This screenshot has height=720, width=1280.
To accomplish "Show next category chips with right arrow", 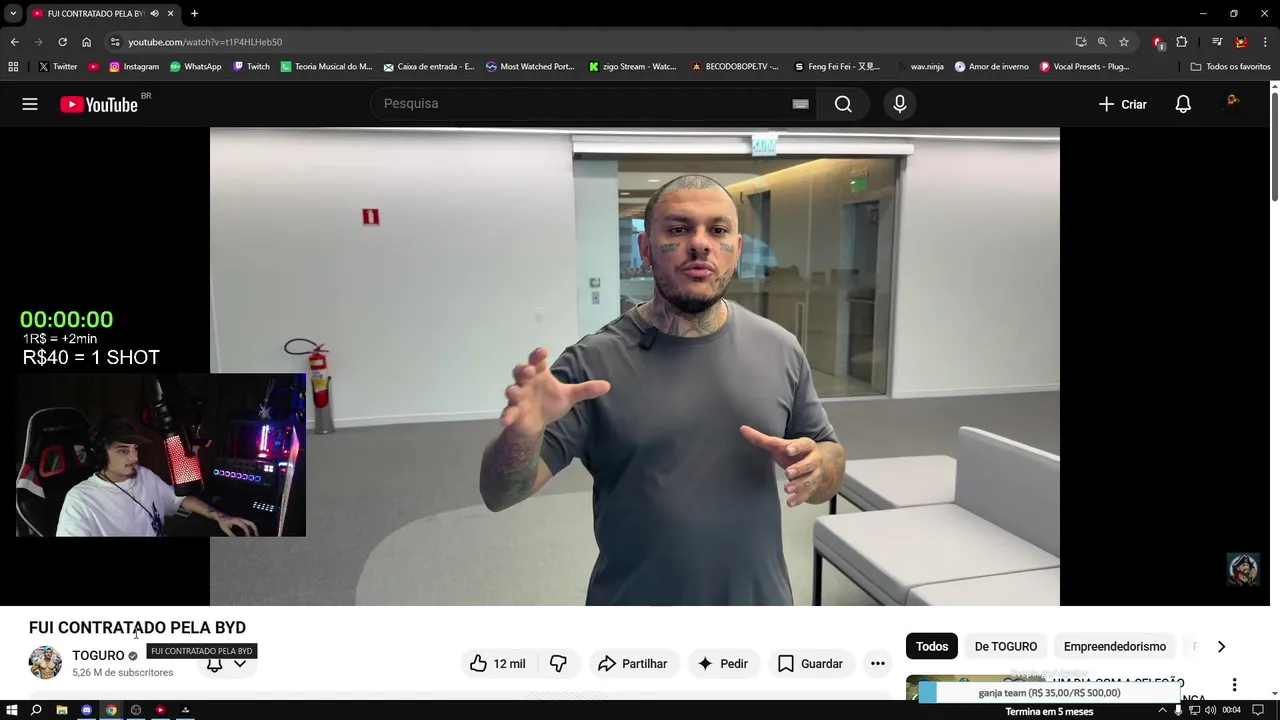I will tap(1221, 647).
